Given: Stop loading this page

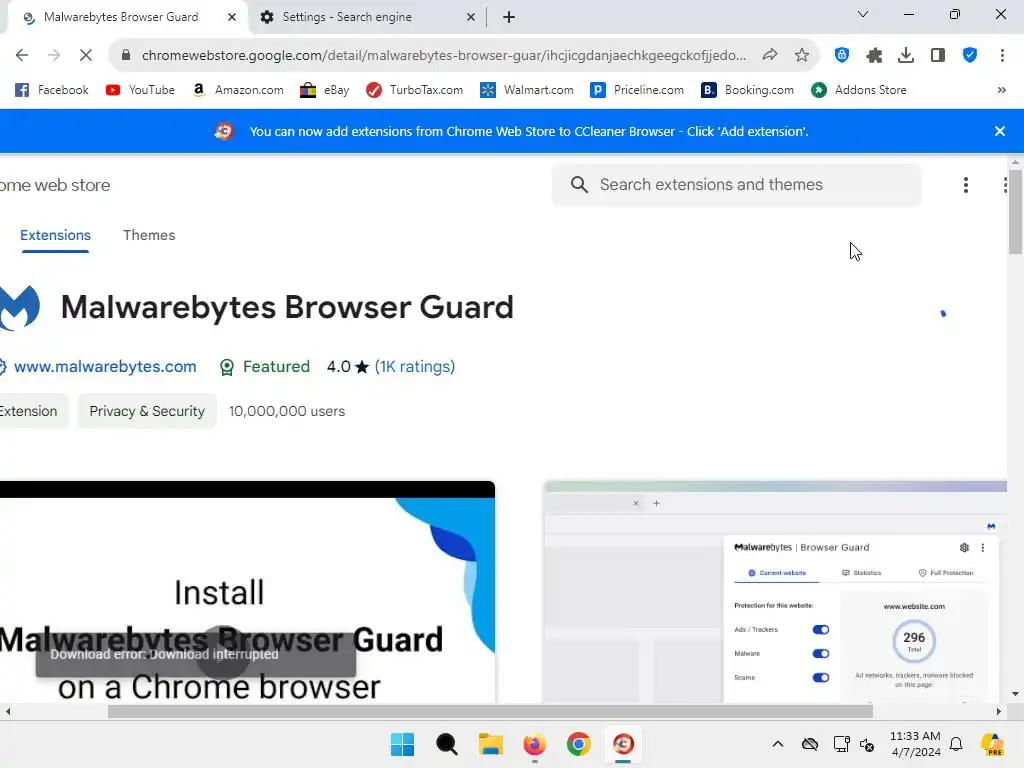Looking at the screenshot, I should (86, 56).
